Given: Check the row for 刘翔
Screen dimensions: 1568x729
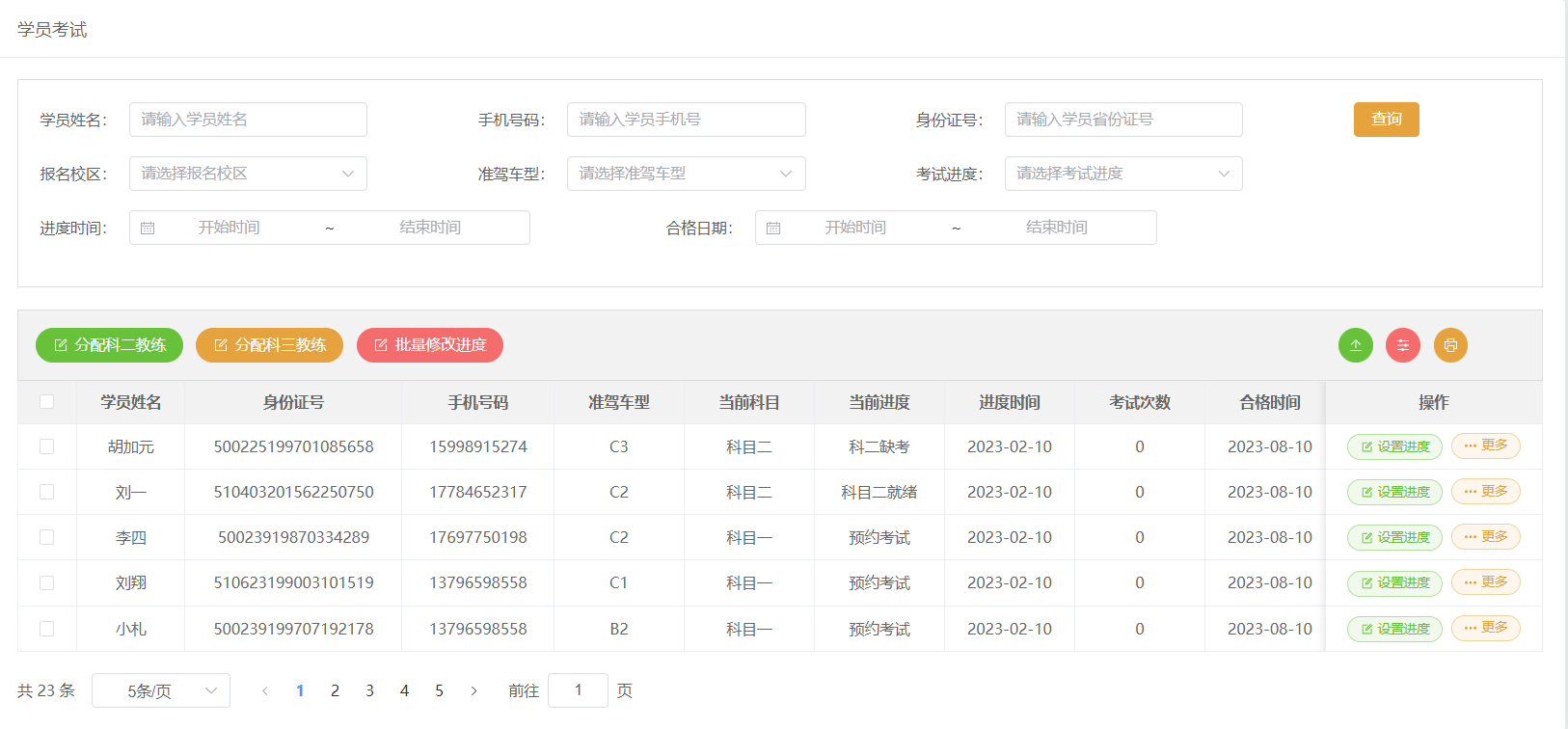Looking at the screenshot, I should [46, 582].
